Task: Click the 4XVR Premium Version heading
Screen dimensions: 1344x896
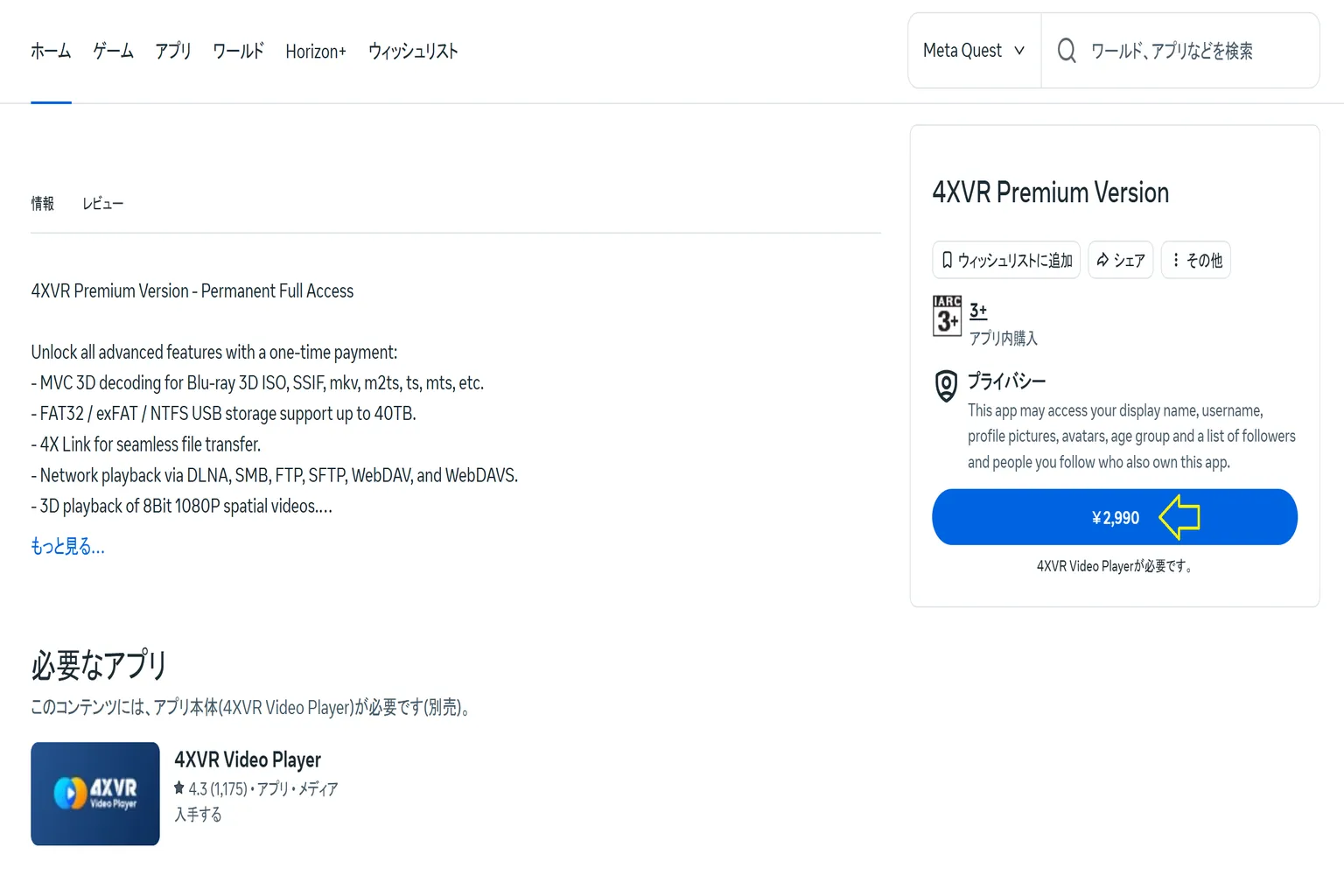Action: click(x=1050, y=192)
